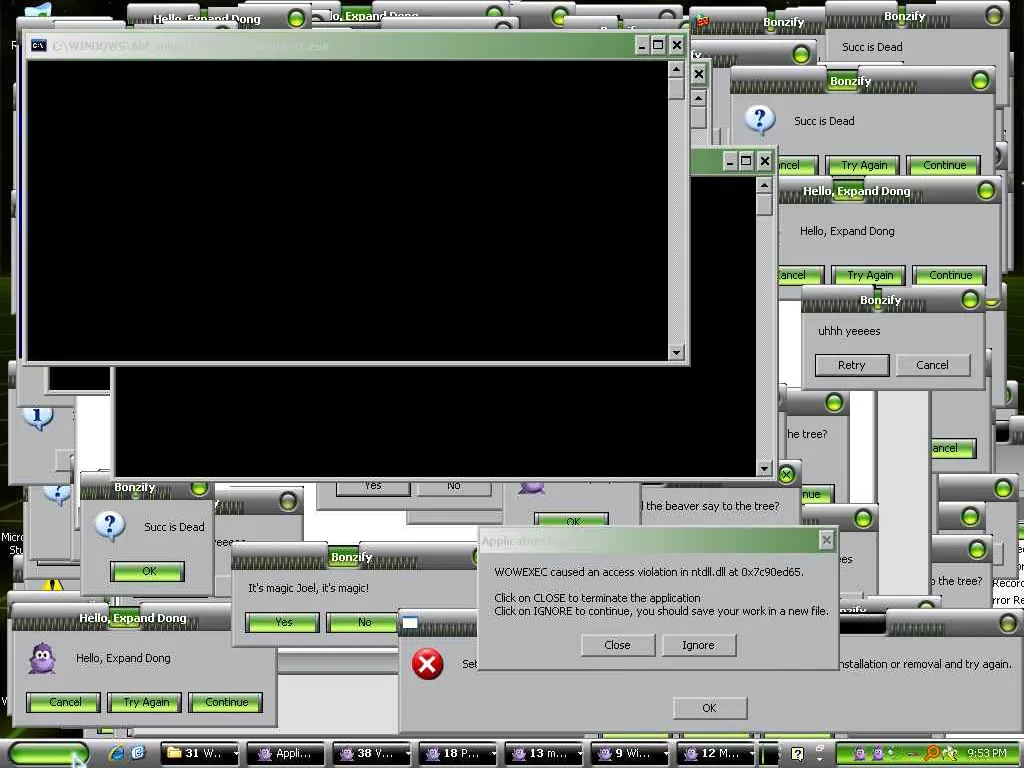Expand the 38 V... taskbar group arrow
Image resolution: width=1024 pixels, height=768 pixels.
(x=408, y=754)
